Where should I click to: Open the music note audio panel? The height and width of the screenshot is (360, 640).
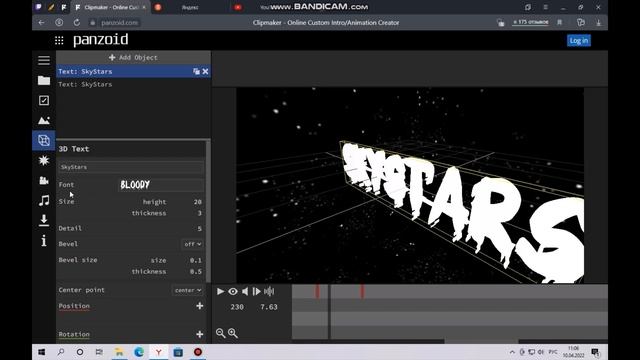[x=44, y=200]
